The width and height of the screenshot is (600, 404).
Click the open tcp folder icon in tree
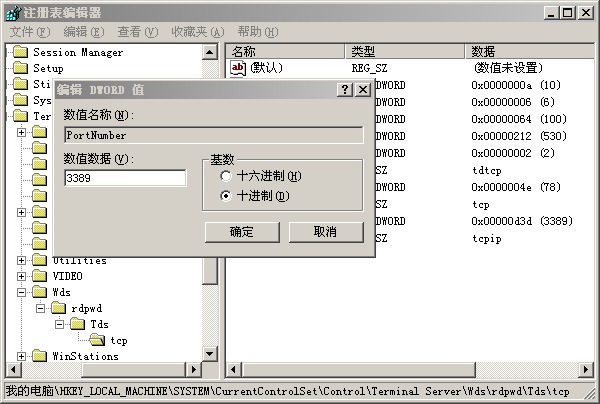(97, 340)
